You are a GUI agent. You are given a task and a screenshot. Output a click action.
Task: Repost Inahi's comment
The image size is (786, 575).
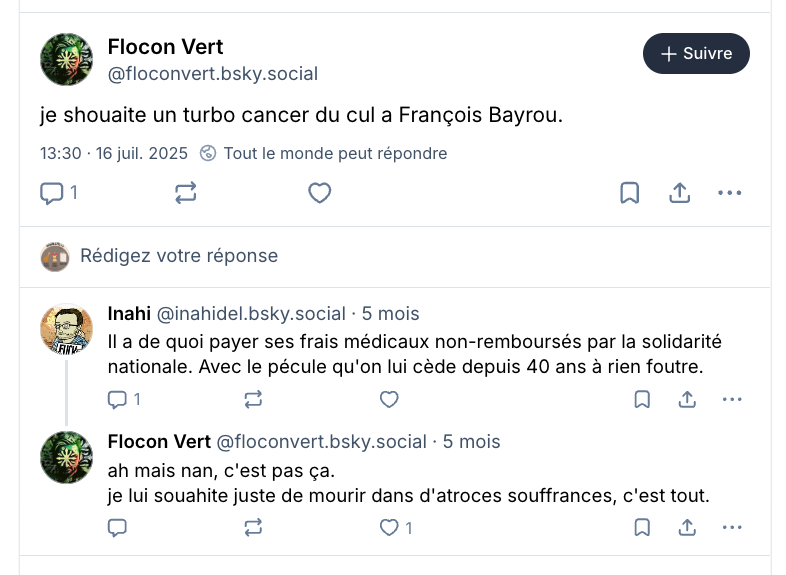click(253, 400)
